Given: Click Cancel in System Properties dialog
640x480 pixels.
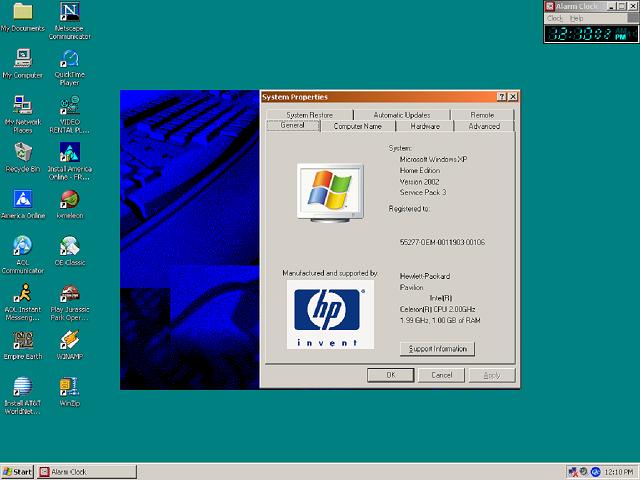Looking at the screenshot, I should point(441,375).
